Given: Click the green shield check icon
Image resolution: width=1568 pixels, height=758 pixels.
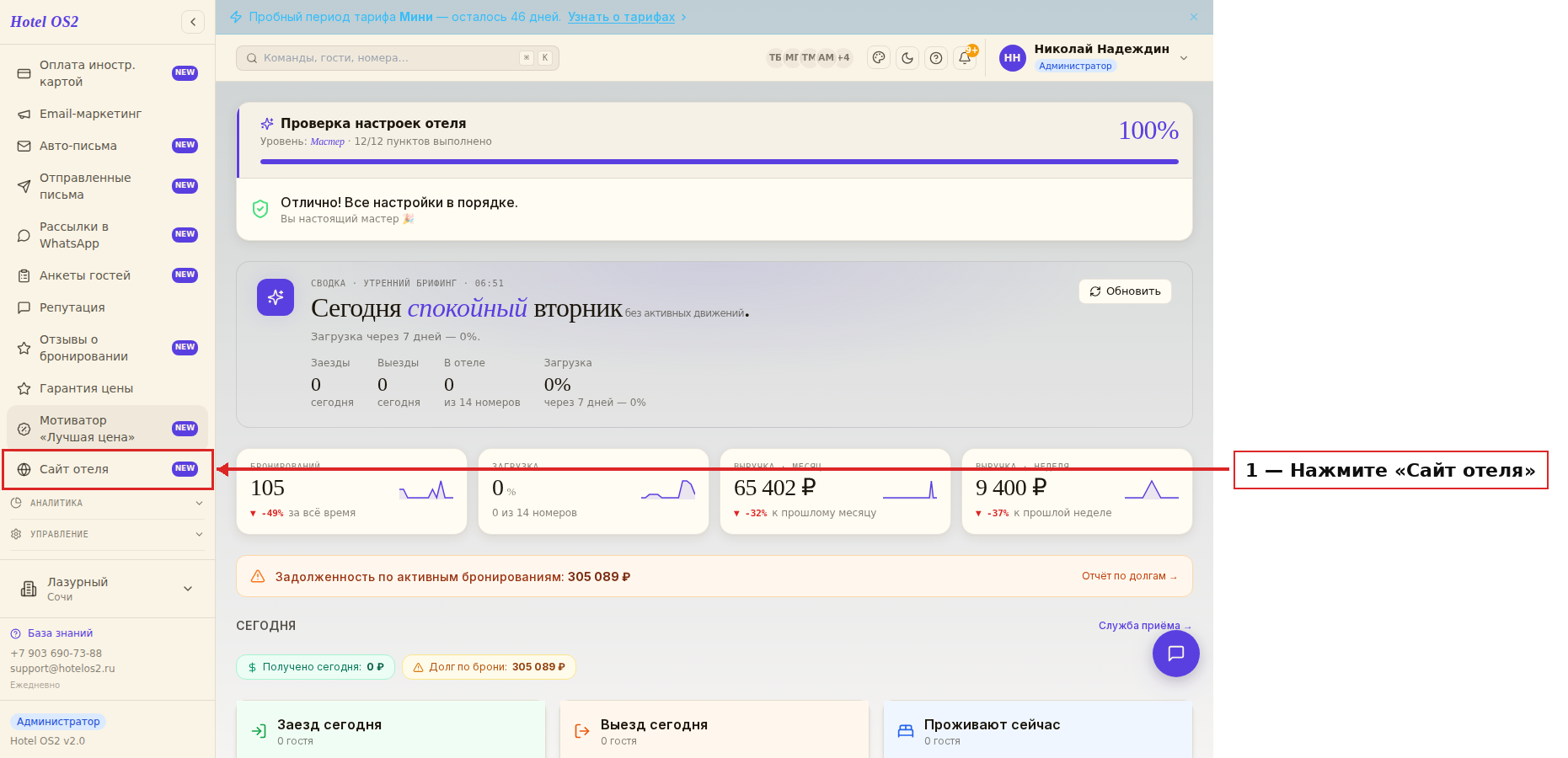Looking at the screenshot, I should tap(260, 209).
